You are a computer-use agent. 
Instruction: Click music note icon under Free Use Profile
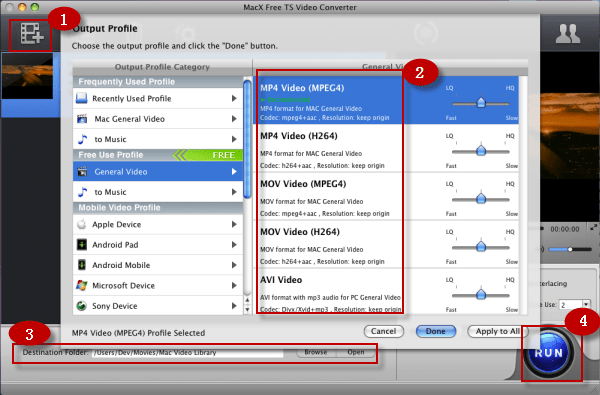[82, 192]
